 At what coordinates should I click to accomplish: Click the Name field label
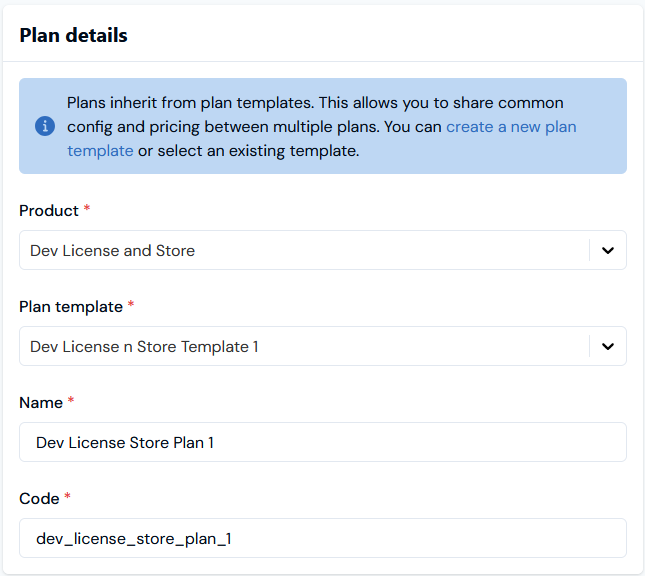(x=41, y=403)
